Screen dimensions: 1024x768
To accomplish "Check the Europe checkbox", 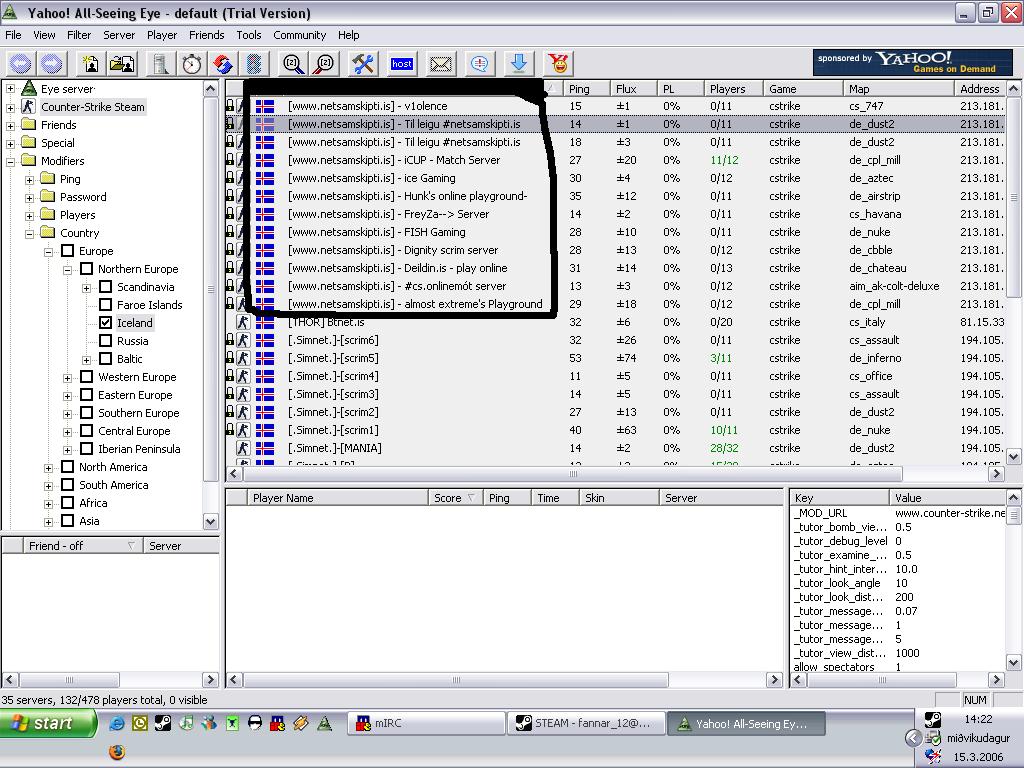I will coord(67,251).
